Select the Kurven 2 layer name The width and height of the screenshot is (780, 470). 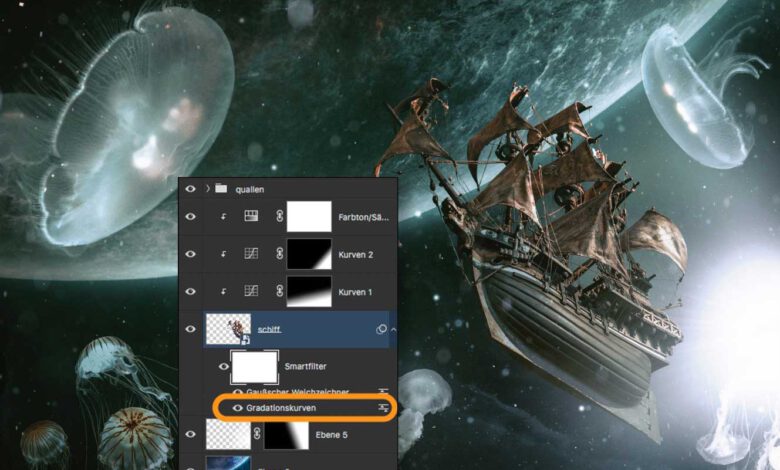pyautogui.click(x=356, y=255)
